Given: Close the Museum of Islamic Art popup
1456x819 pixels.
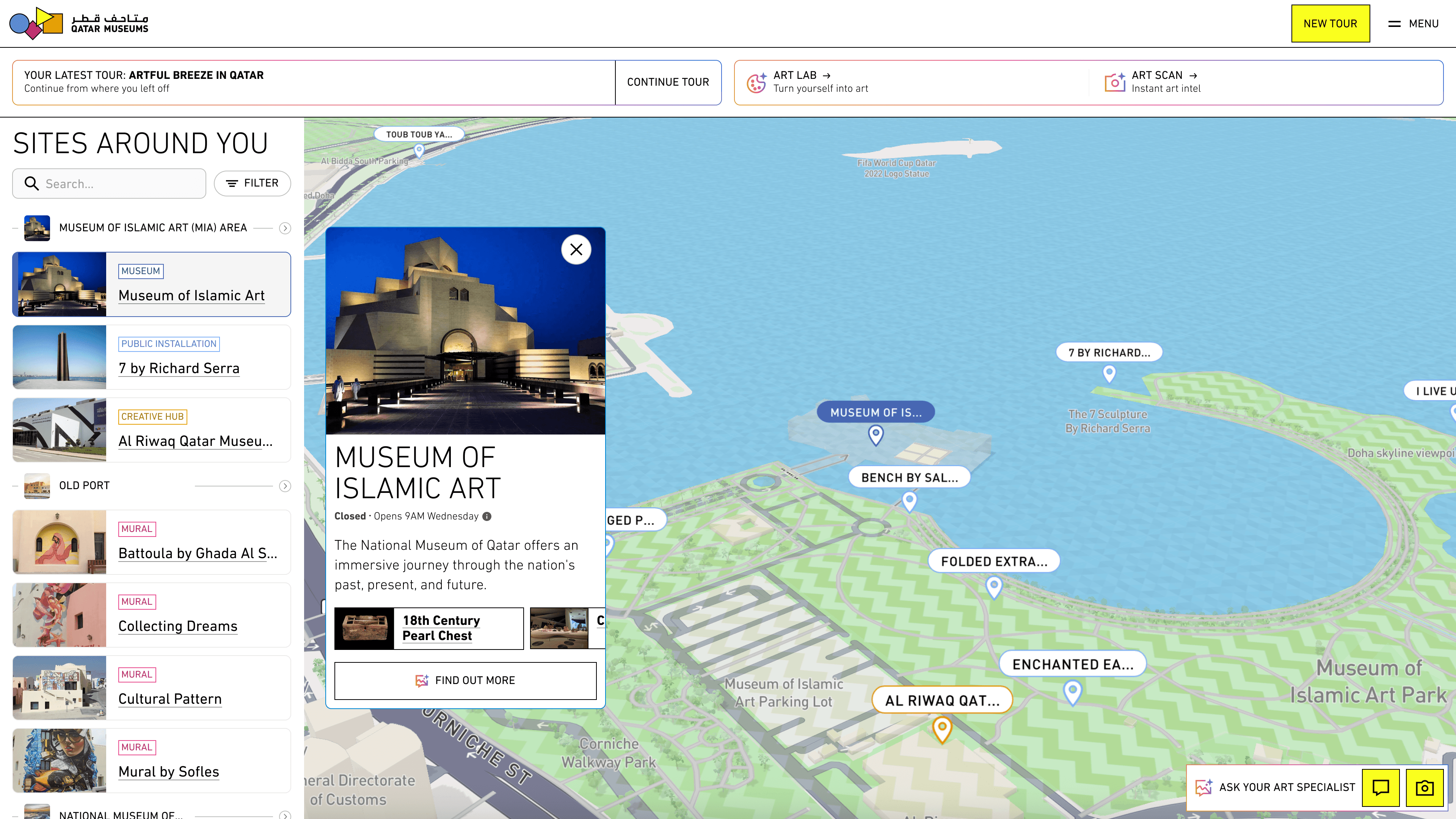Looking at the screenshot, I should click(x=576, y=249).
